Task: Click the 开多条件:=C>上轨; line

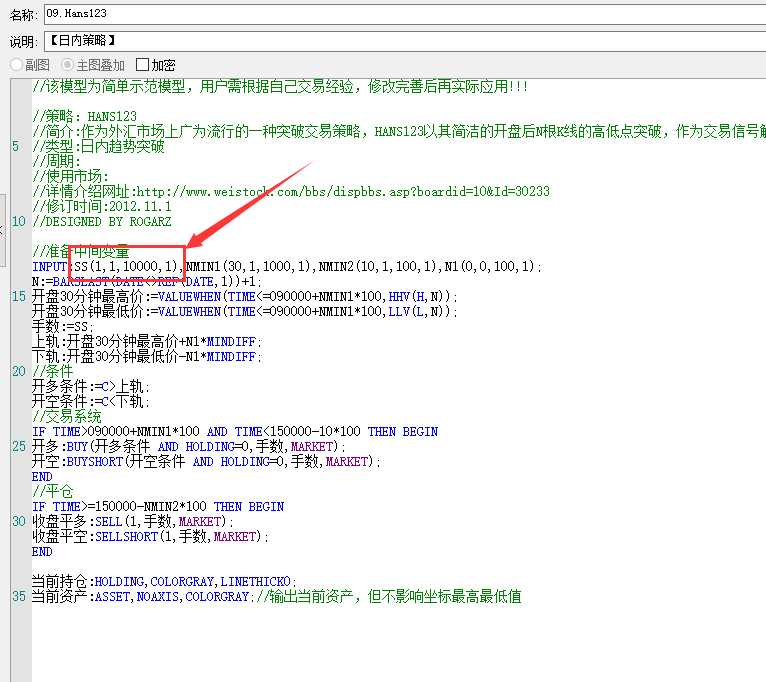Action: 90,386
